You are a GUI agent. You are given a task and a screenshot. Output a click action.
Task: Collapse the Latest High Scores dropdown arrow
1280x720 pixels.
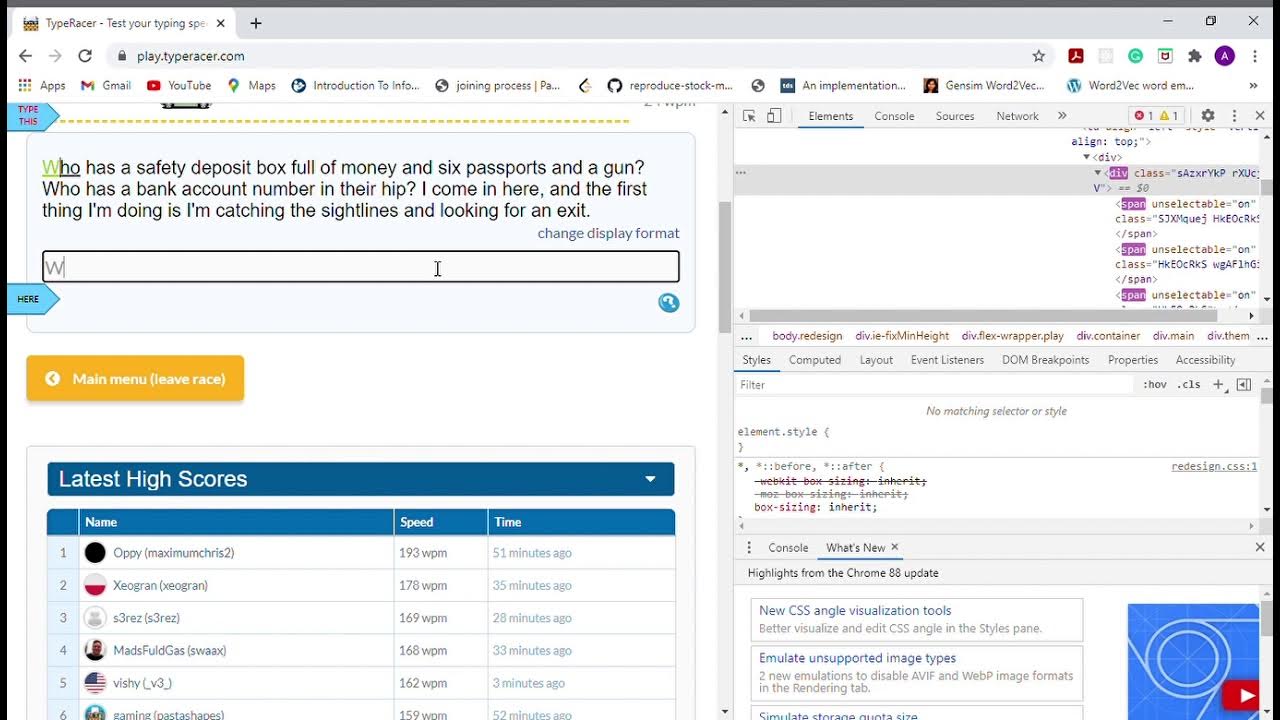point(650,479)
